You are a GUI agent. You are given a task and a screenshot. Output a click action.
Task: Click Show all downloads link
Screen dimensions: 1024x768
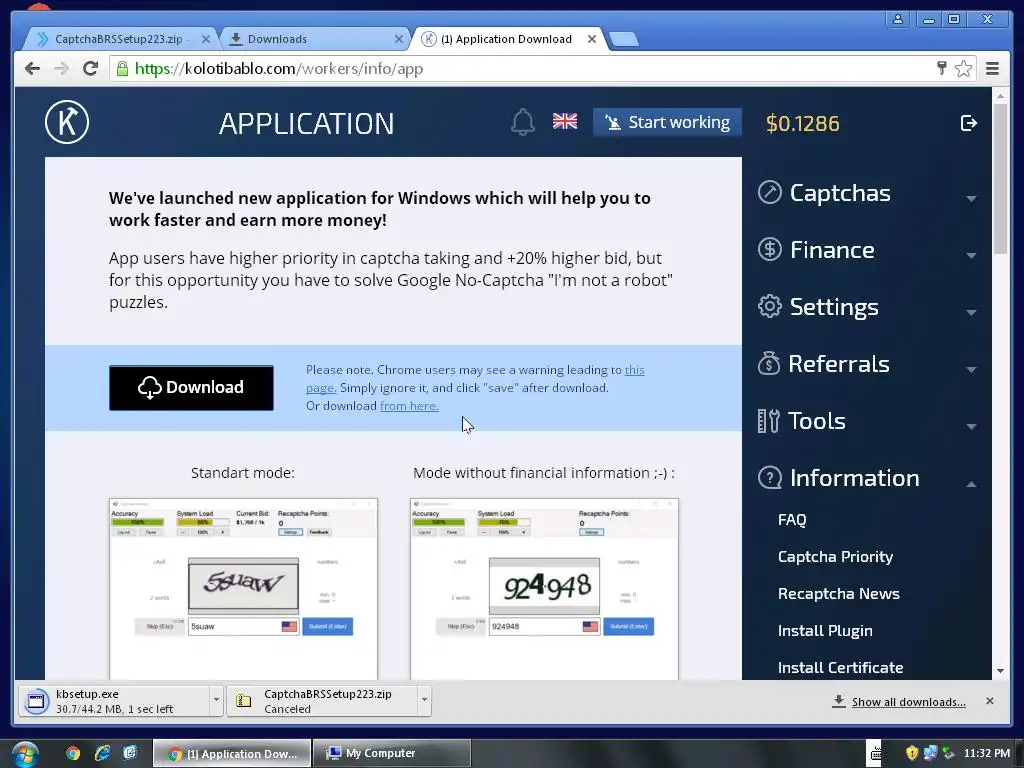tap(908, 701)
